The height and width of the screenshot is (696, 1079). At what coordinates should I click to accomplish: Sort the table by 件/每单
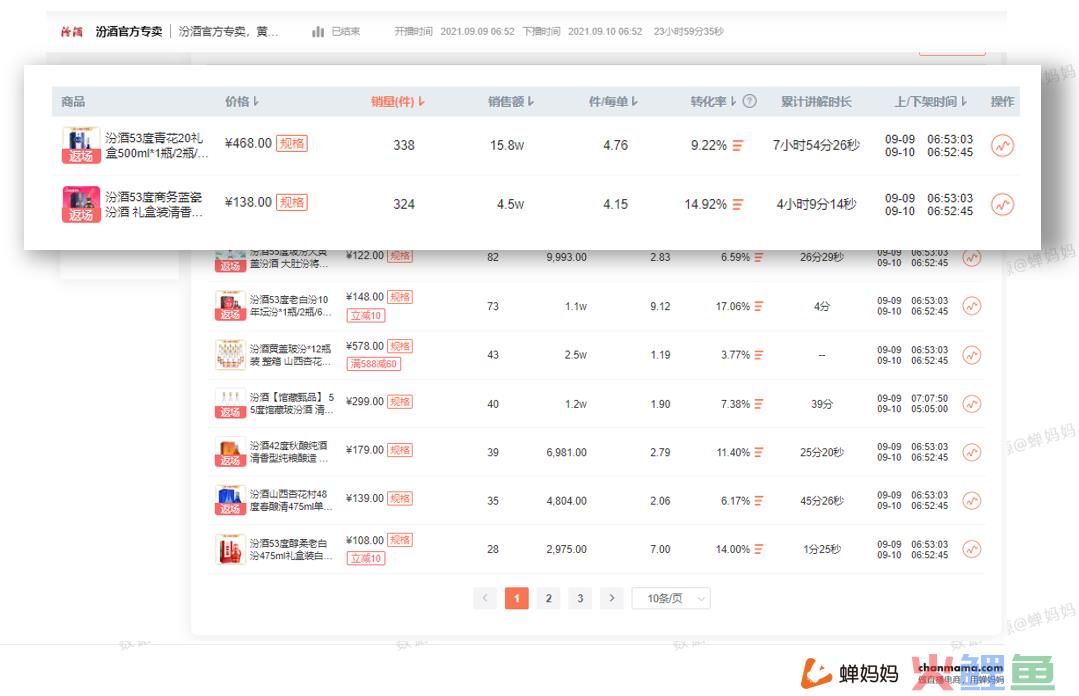(x=613, y=101)
